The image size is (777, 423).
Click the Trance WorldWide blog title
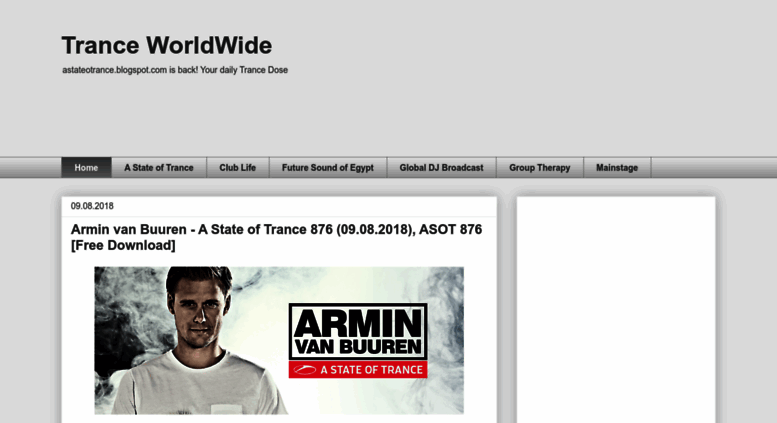click(x=166, y=46)
